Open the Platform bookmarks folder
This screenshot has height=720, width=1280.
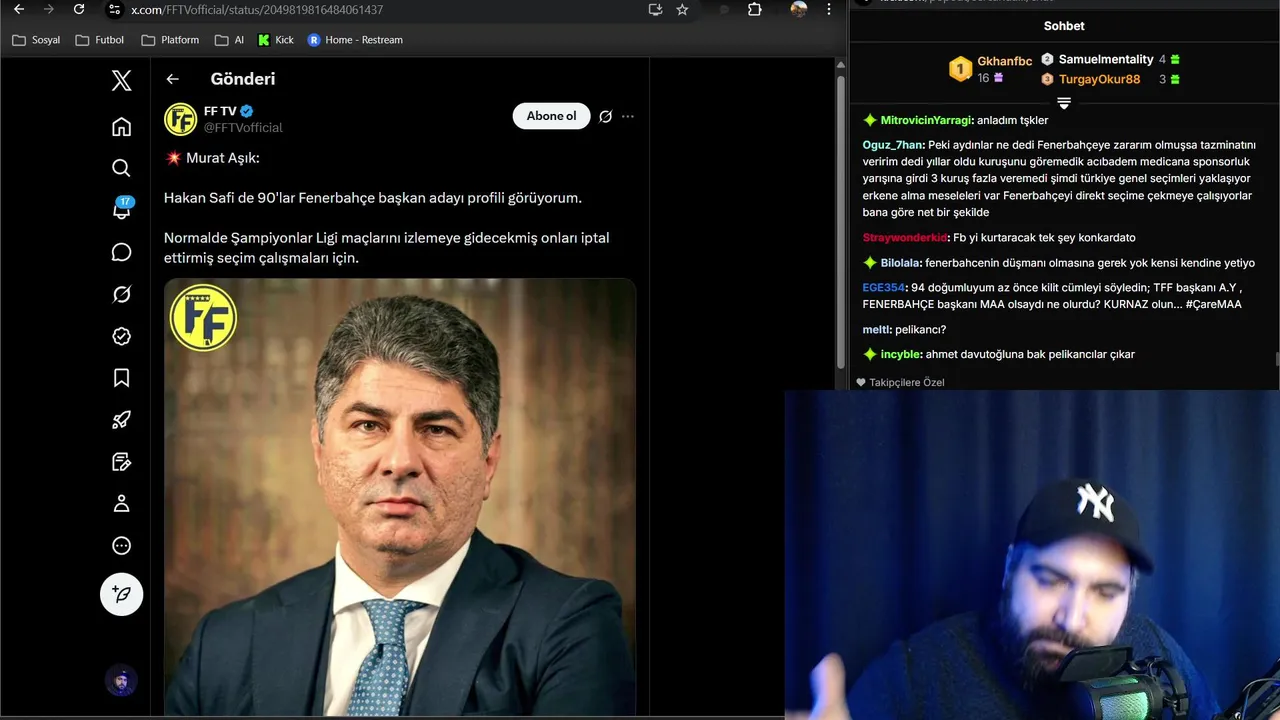coord(170,40)
